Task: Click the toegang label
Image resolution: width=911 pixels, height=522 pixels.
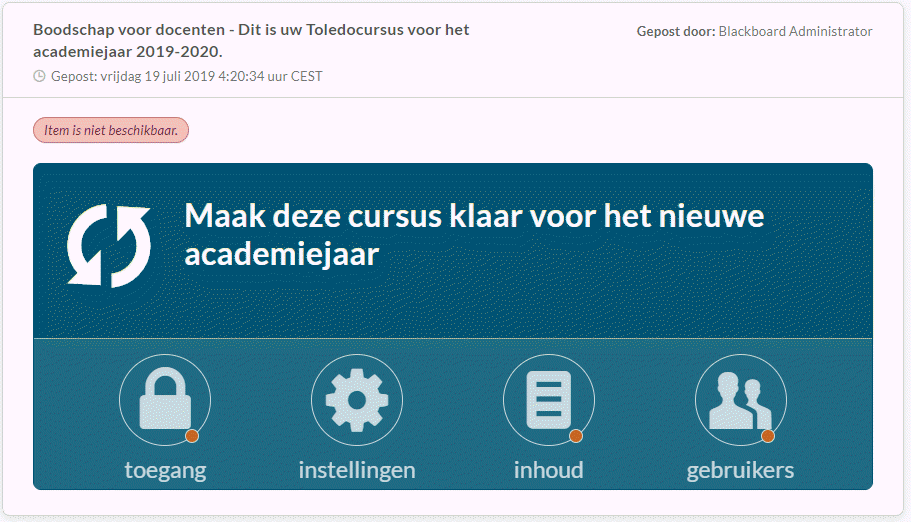Action: [165, 470]
